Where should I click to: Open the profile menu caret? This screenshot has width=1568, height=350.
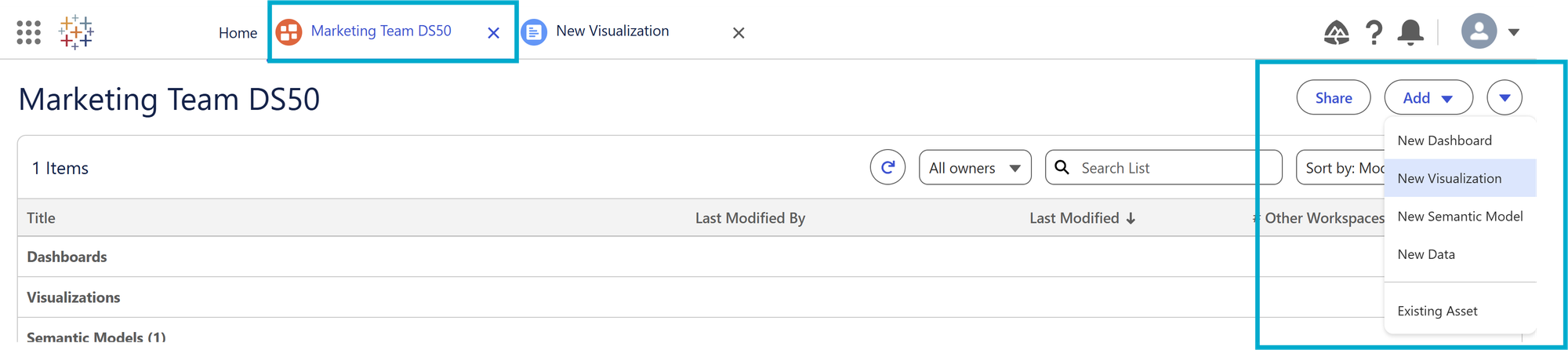point(1514,32)
